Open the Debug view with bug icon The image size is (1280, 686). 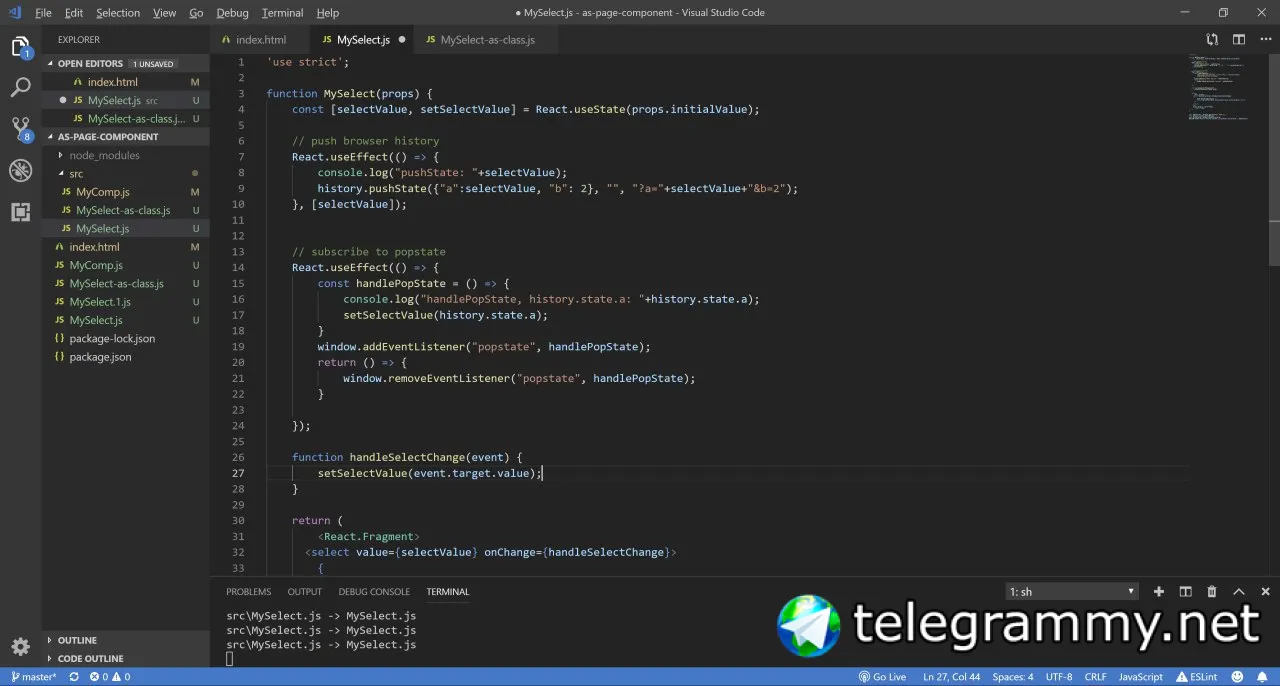pyautogui.click(x=20, y=171)
